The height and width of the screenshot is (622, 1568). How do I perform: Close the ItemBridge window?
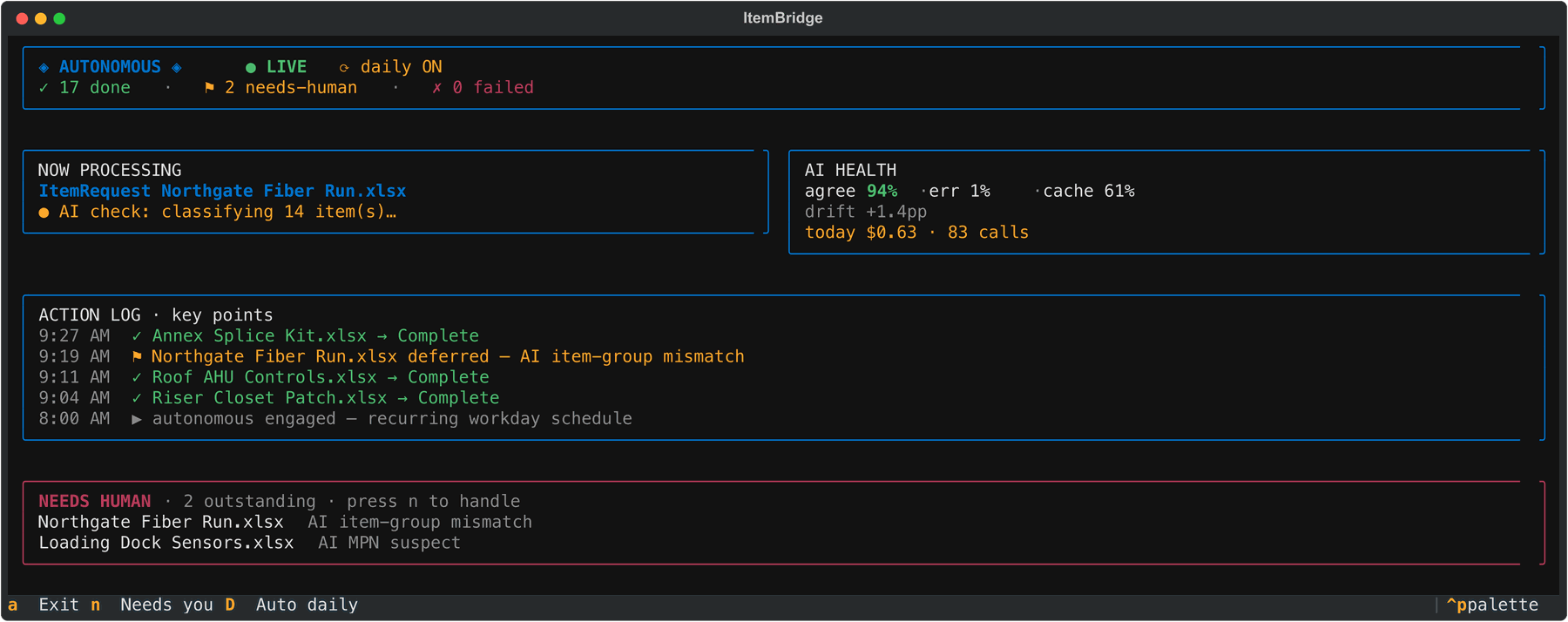tap(22, 18)
